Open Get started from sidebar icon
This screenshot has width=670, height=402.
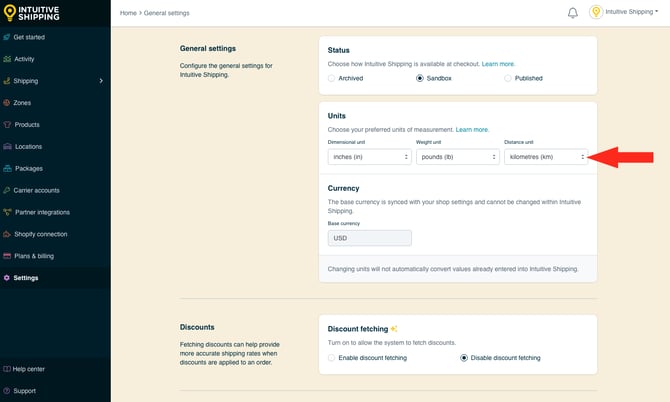(7, 37)
